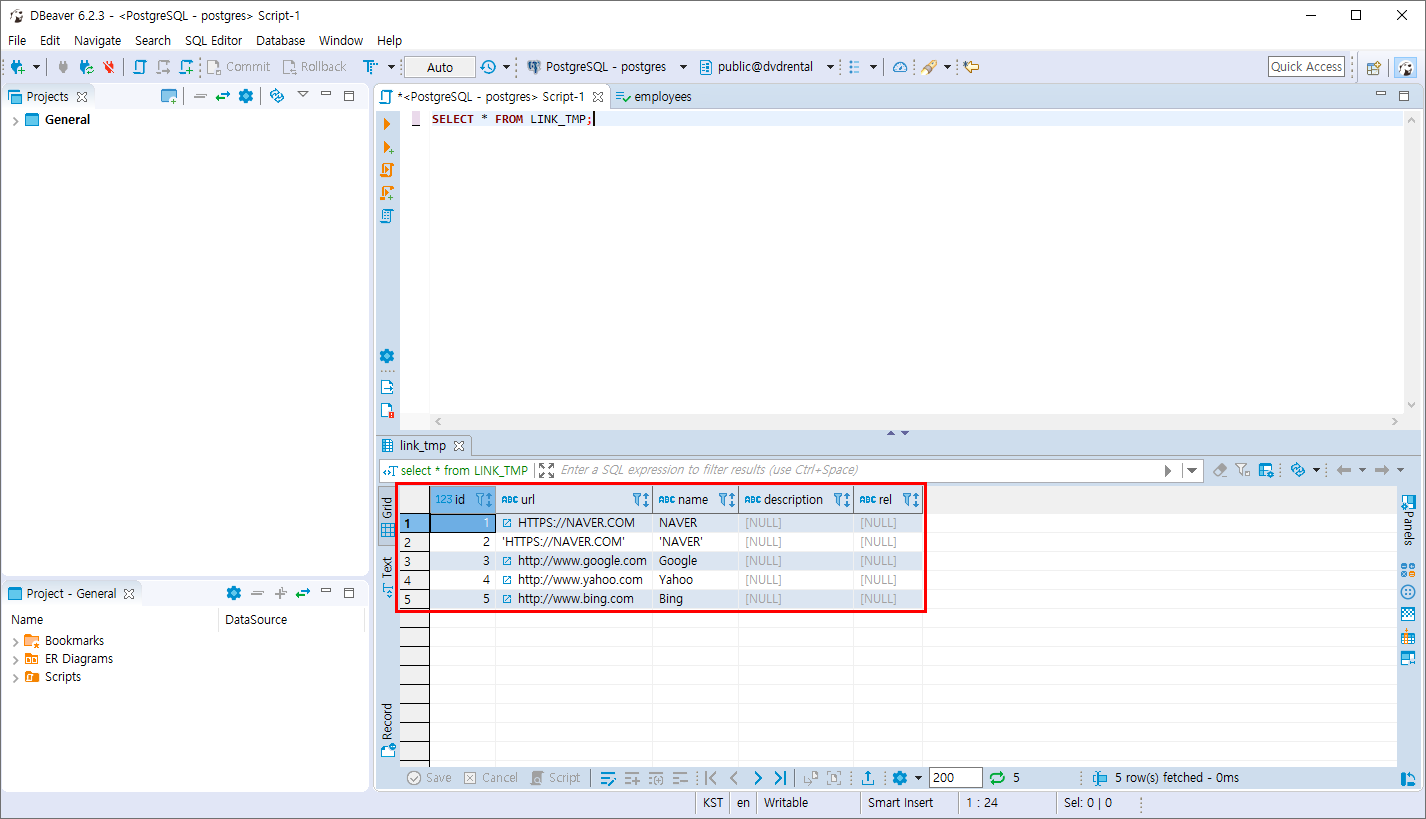The image size is (1426, 819).
Task: Click the New Connection plug icon
Action: click(17, 67)
